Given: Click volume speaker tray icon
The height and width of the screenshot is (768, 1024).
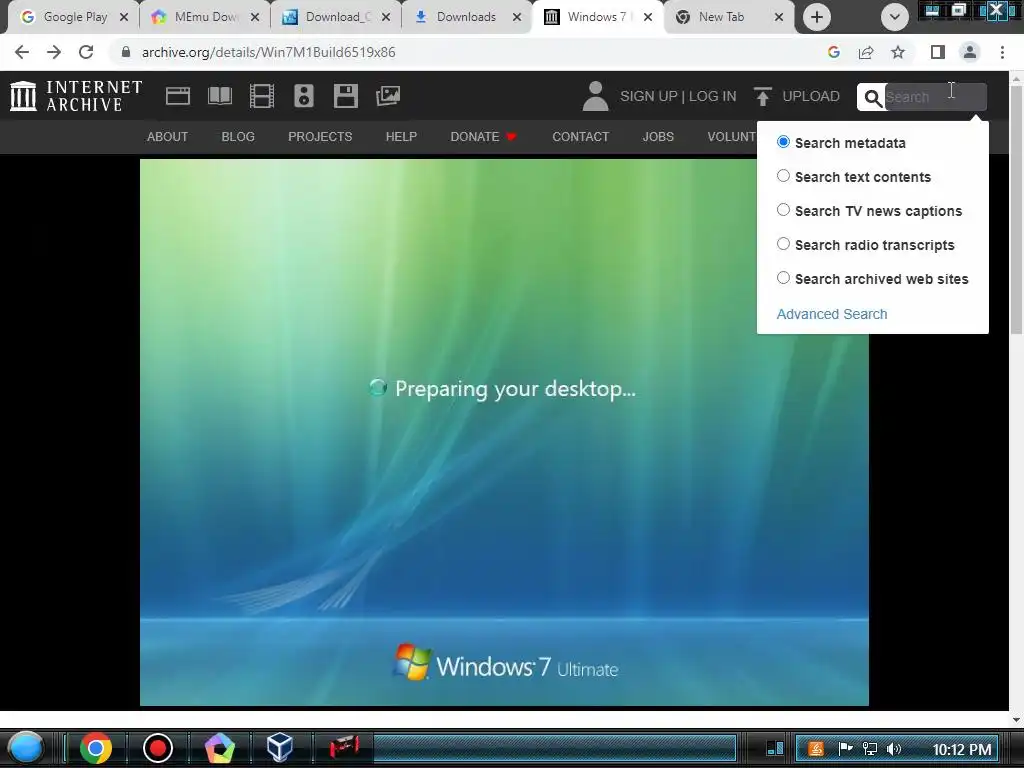Looking at the screenshot, I should (894, 749).
